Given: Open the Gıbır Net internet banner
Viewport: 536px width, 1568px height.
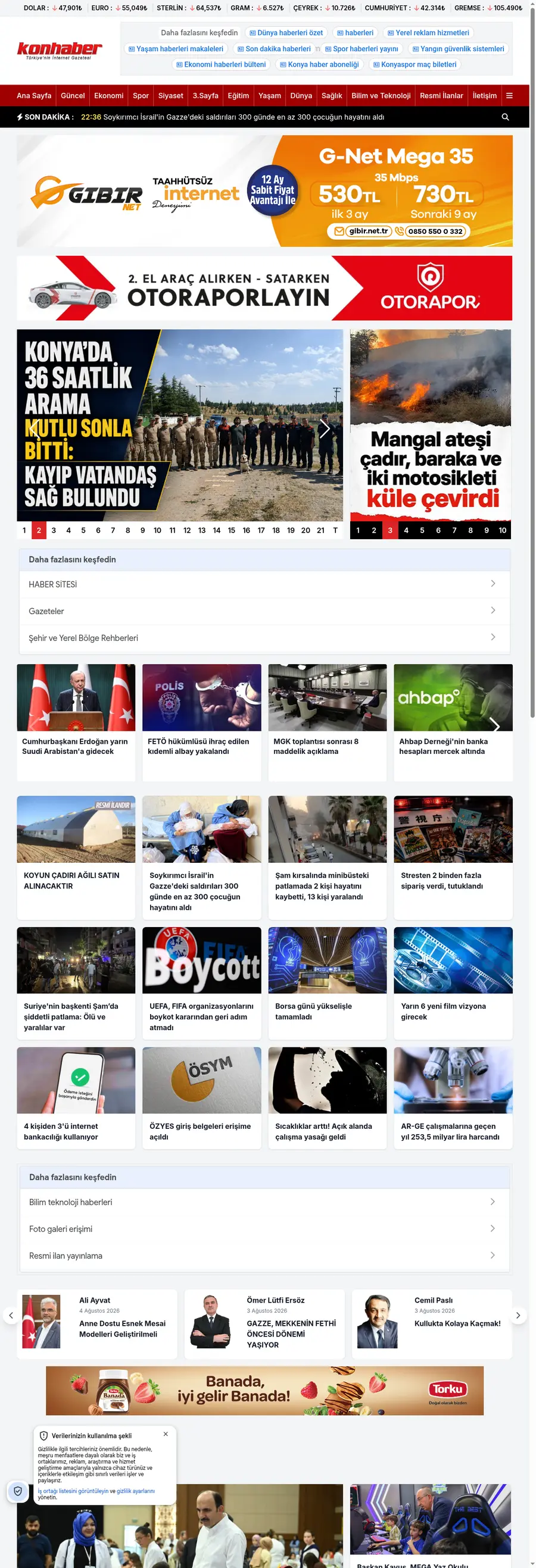Looking at the screenshot, I should tap(264, 190).
